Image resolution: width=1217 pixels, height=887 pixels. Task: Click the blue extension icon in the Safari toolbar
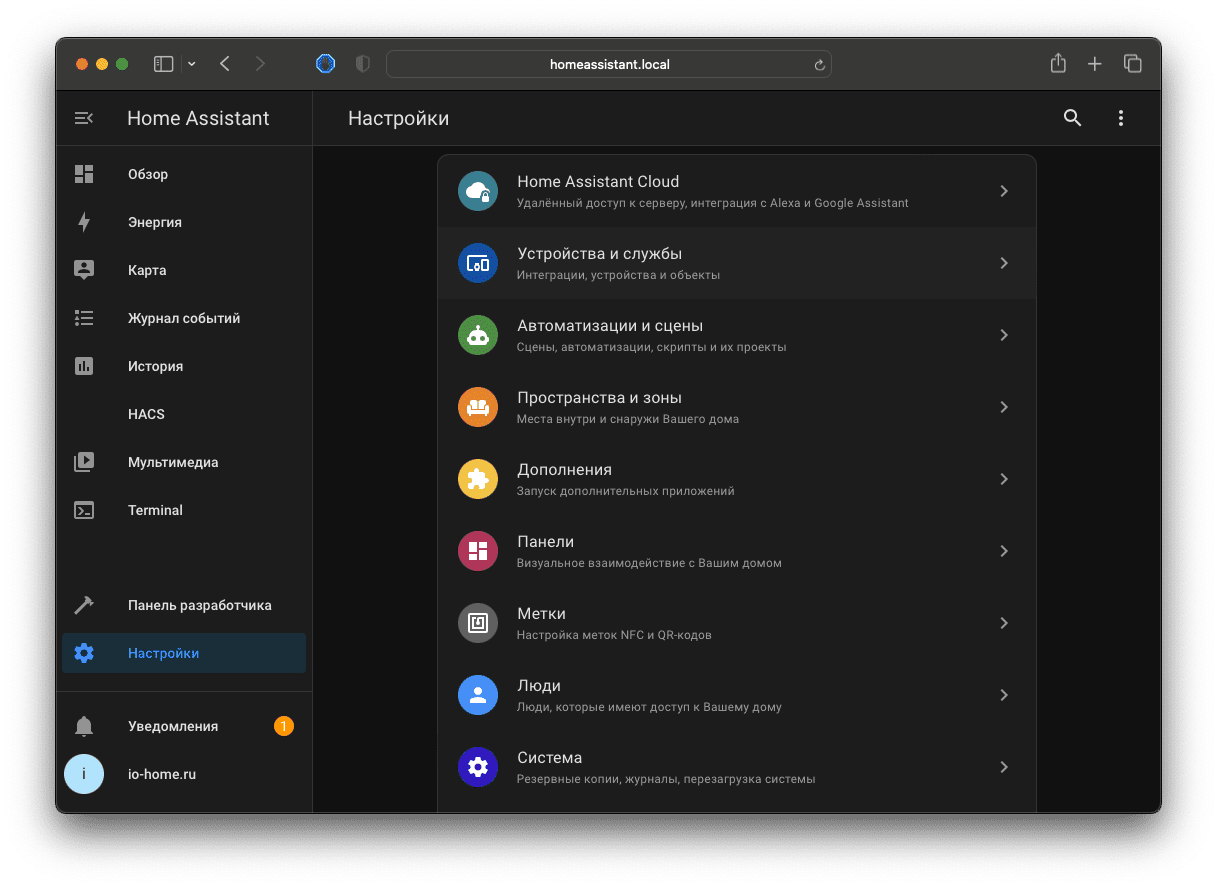click(325, 64)
